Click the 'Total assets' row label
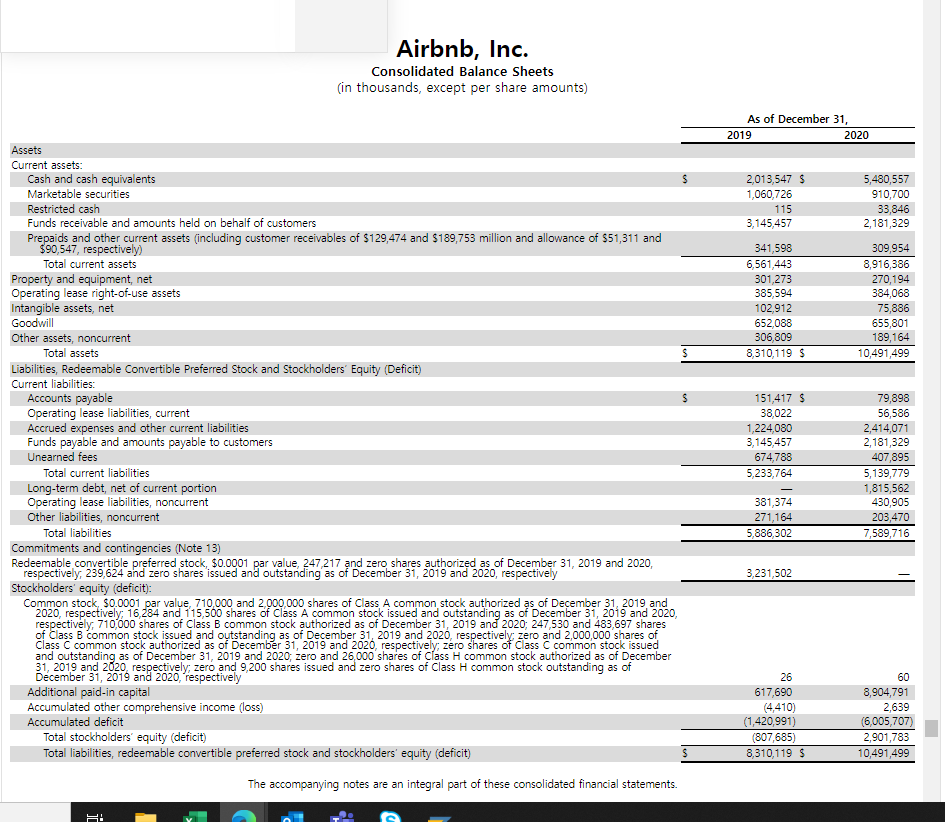945x822 pixels. click(71, 353)
